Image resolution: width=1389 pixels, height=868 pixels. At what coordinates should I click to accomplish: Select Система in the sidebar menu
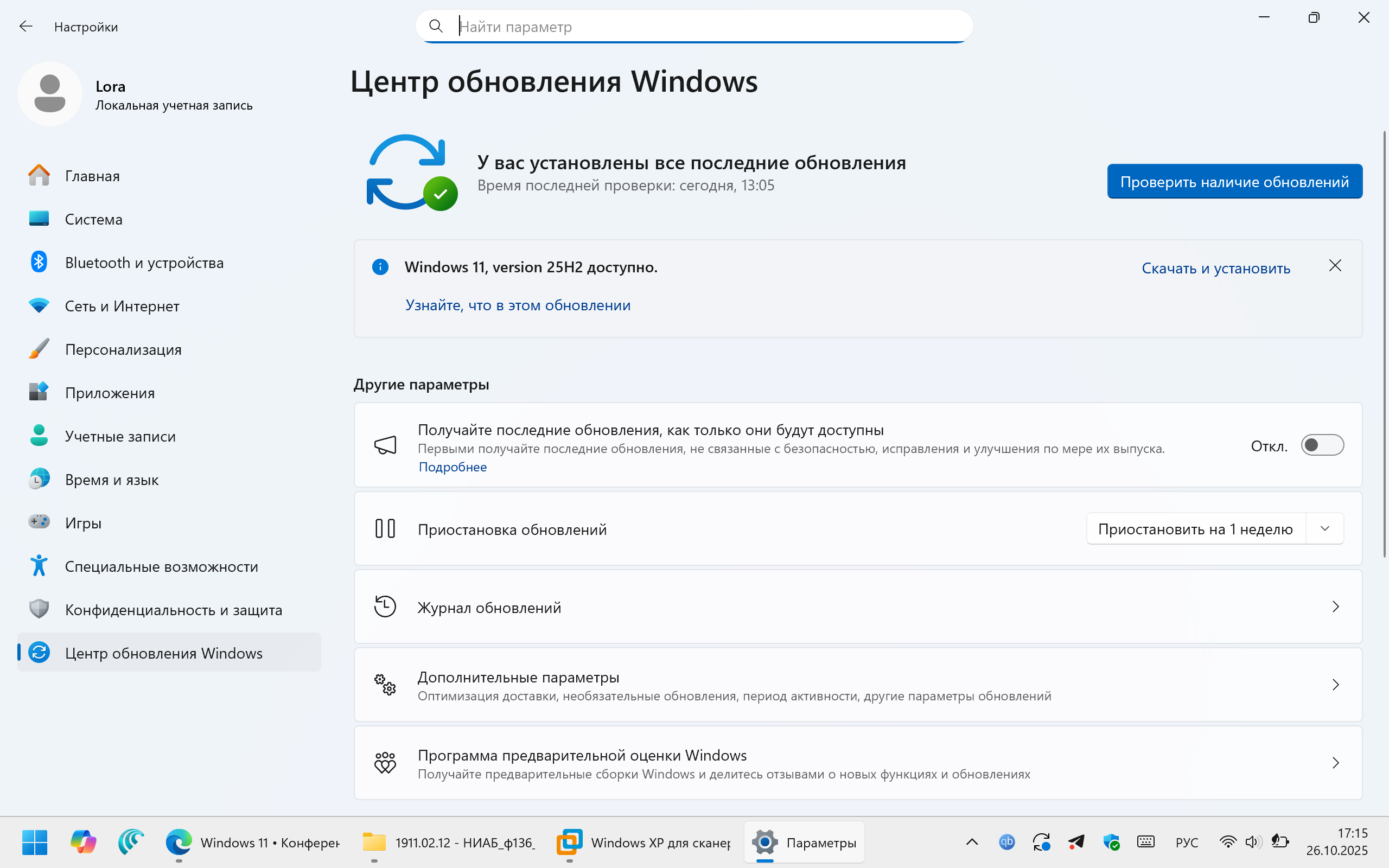[x=93, y=219]
